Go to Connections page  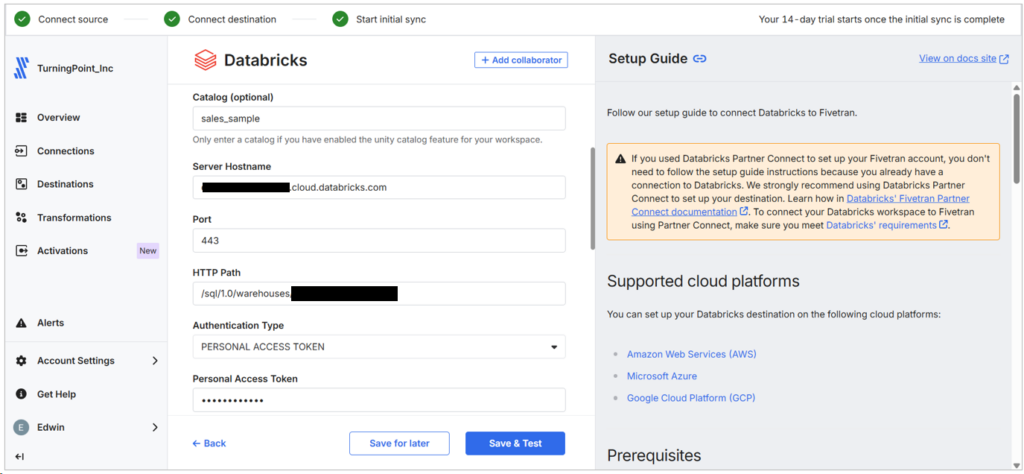(65, 151)
